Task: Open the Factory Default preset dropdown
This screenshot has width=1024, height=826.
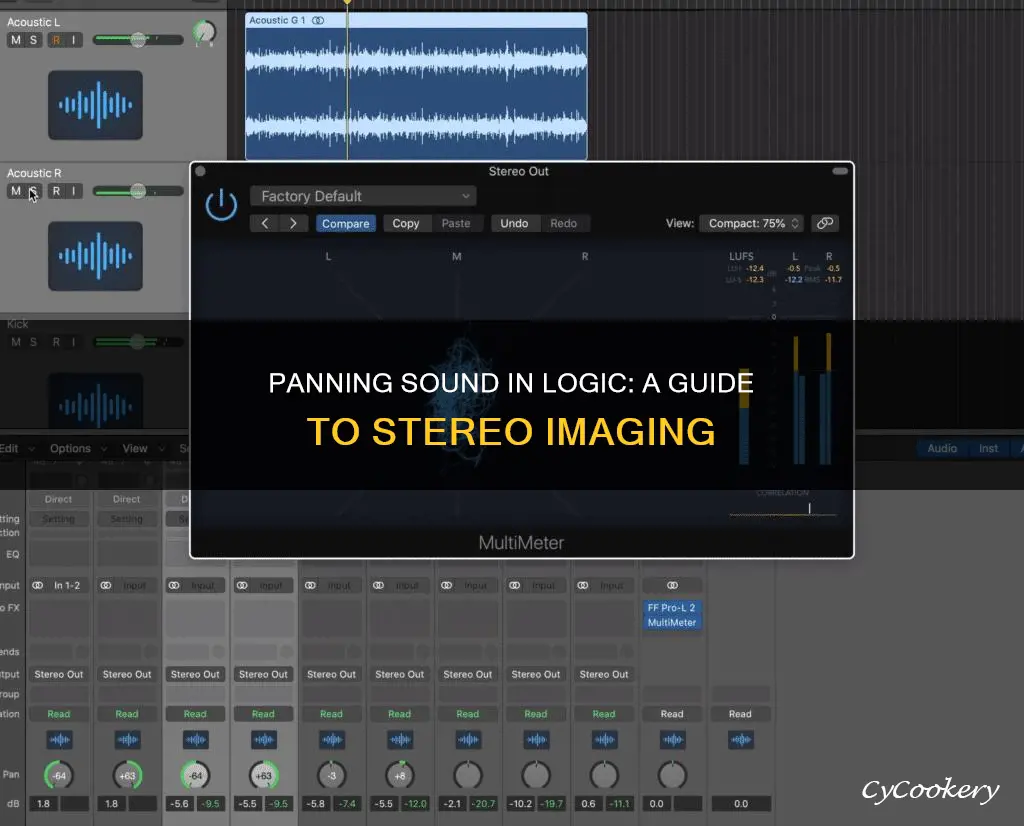Action: pyautogui.click(x=363, y=197)
